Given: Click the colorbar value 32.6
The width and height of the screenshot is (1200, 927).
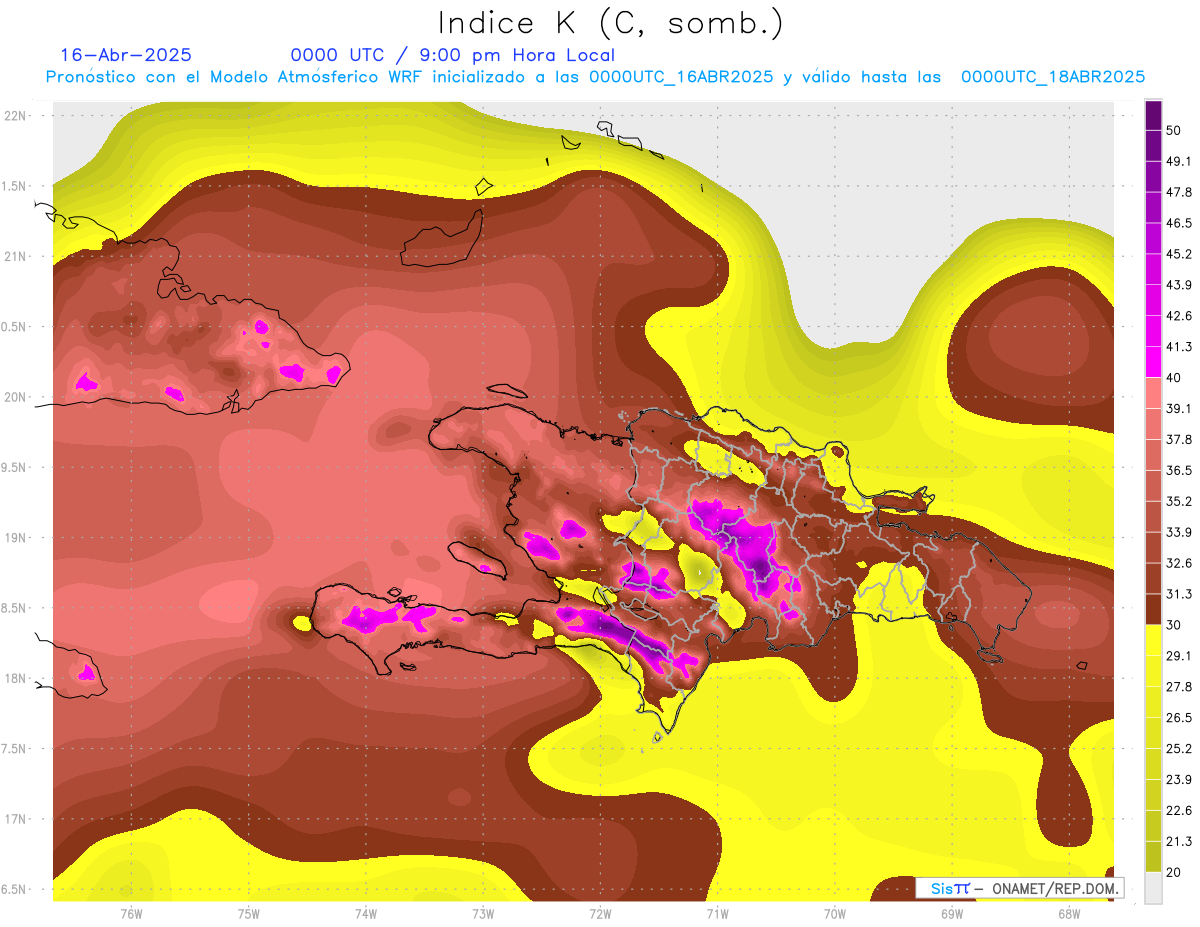Looking at the screenshot, I should point(1178,563).
